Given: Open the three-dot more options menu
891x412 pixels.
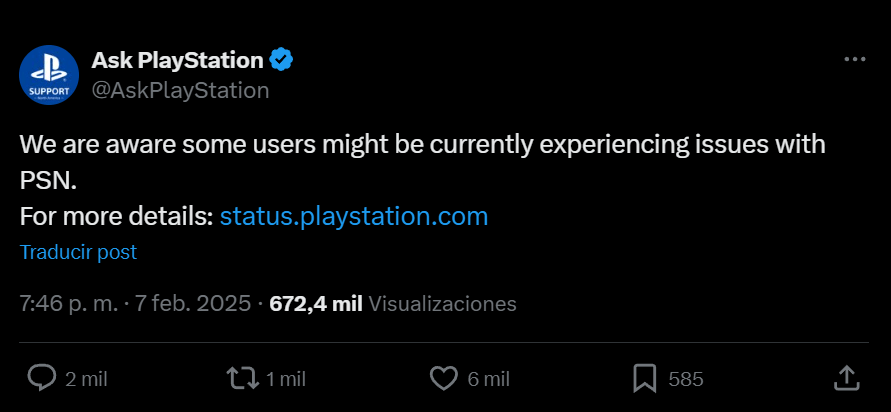Looking at the screenshot, I should click(x=854, y=60).
